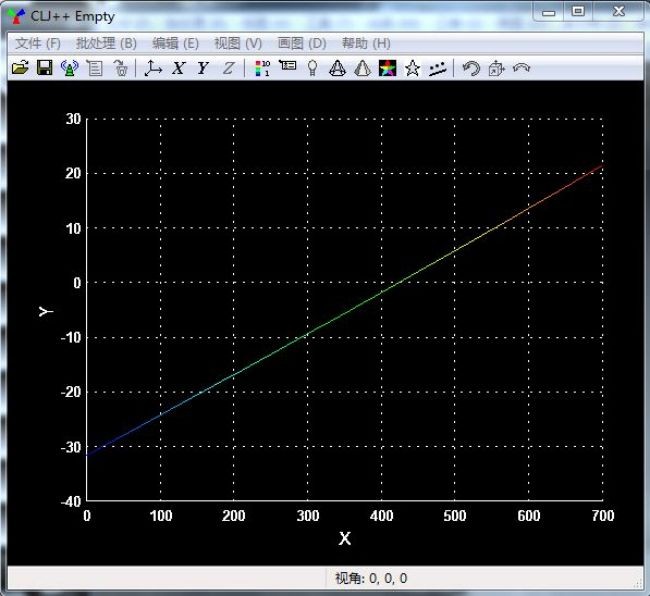Open the 文件 (F) menu
The height and width of the screenshot is (596, 650).
coord(38,43)
